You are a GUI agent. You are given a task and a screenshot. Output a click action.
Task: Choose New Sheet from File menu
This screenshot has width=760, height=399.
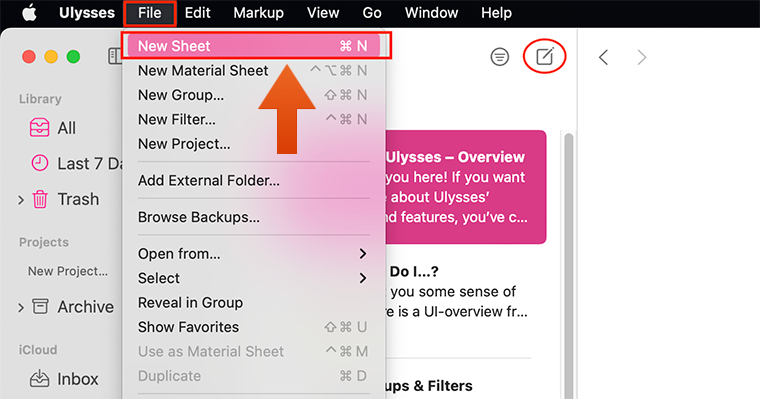(x=254, y=46)
